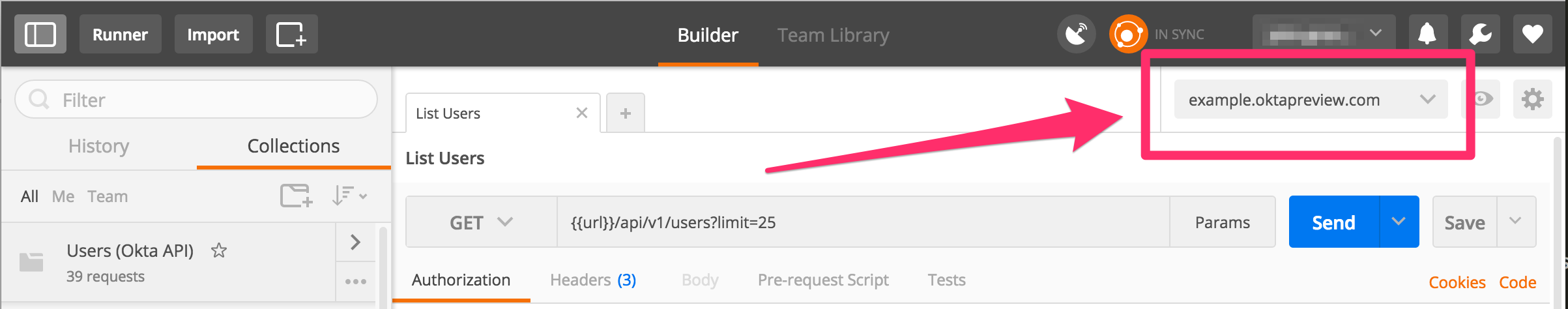Open the Headers (3) tab
The height and width of the screenshot is (309, 1568).
592,280
